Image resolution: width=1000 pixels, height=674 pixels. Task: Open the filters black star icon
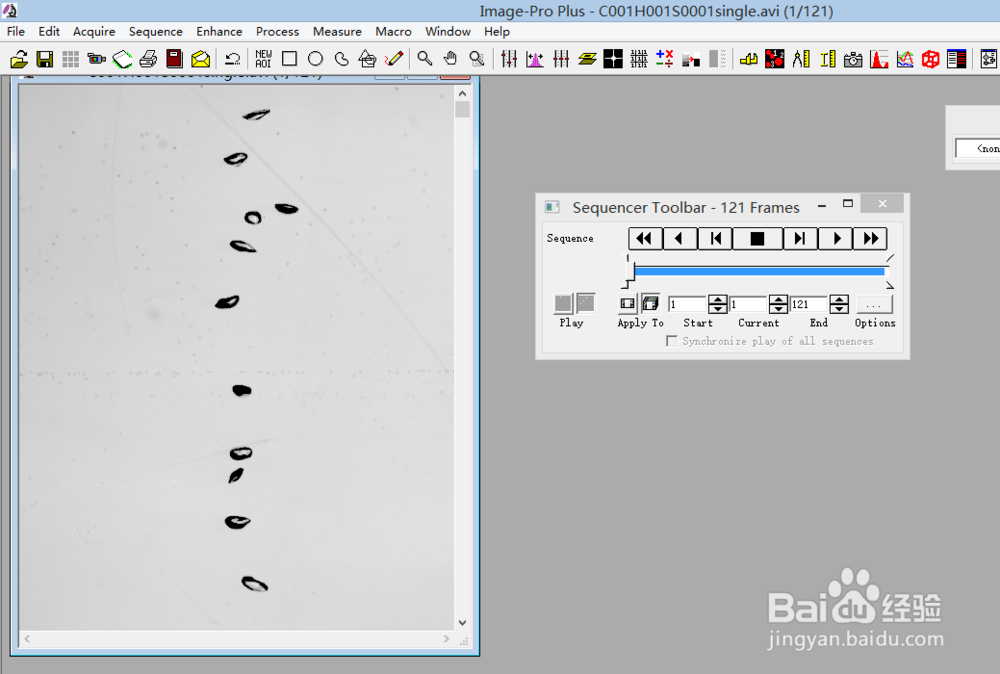613,59
